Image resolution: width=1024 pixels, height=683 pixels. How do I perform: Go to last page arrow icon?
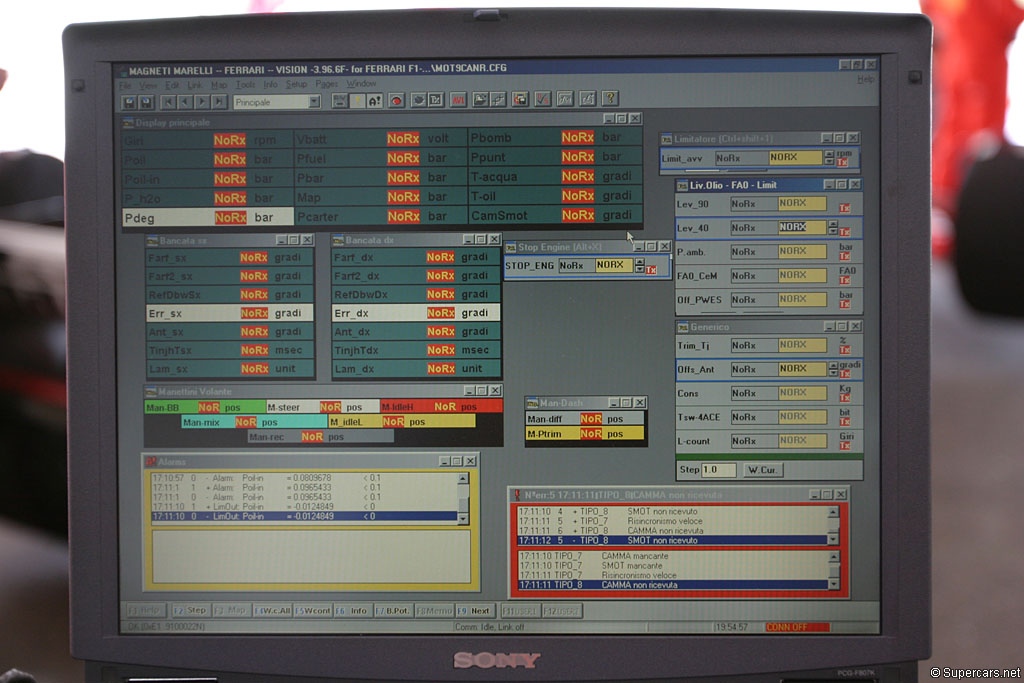click(219, 102)
